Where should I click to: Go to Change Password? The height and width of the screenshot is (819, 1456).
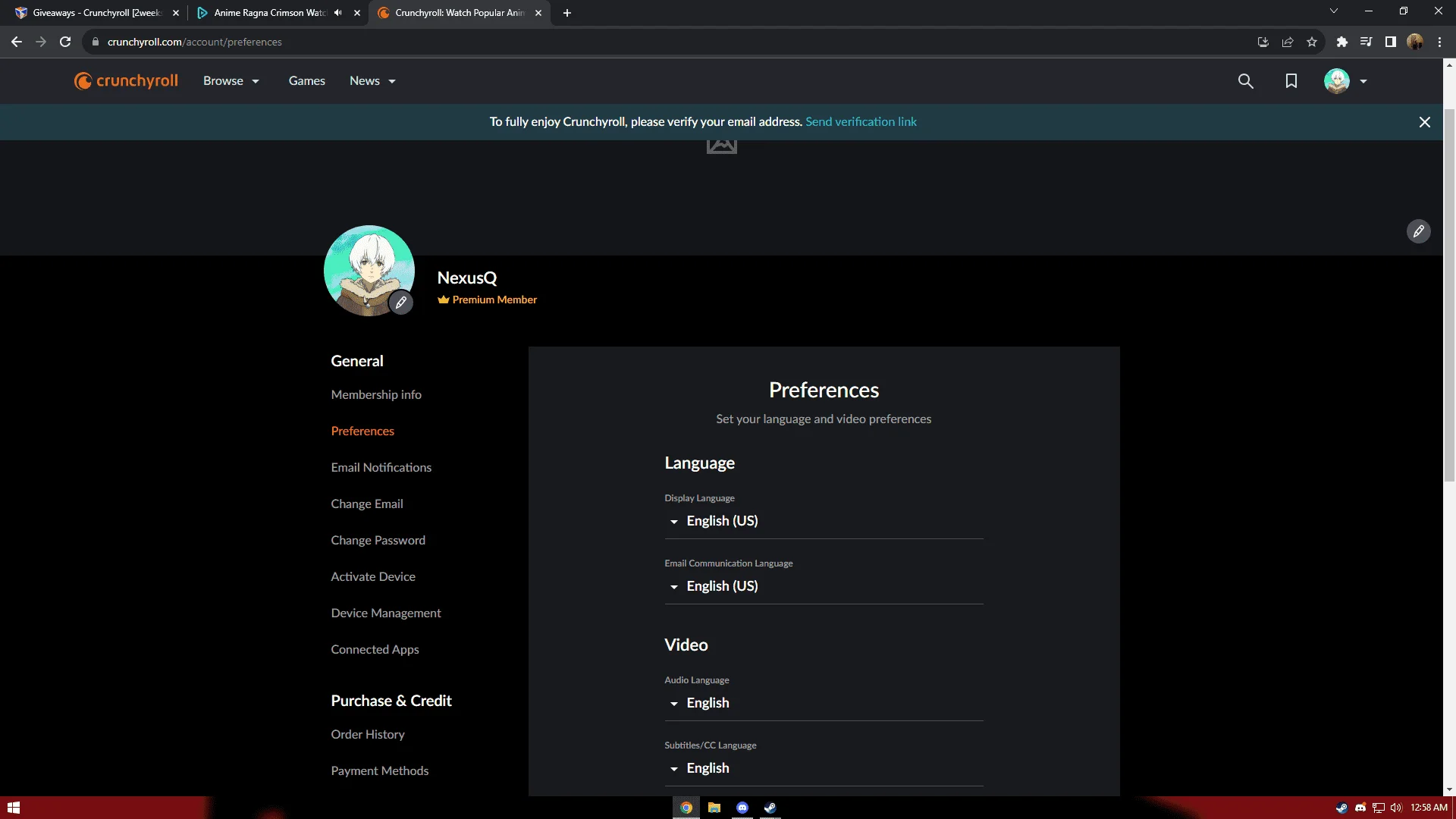(378, 541)
